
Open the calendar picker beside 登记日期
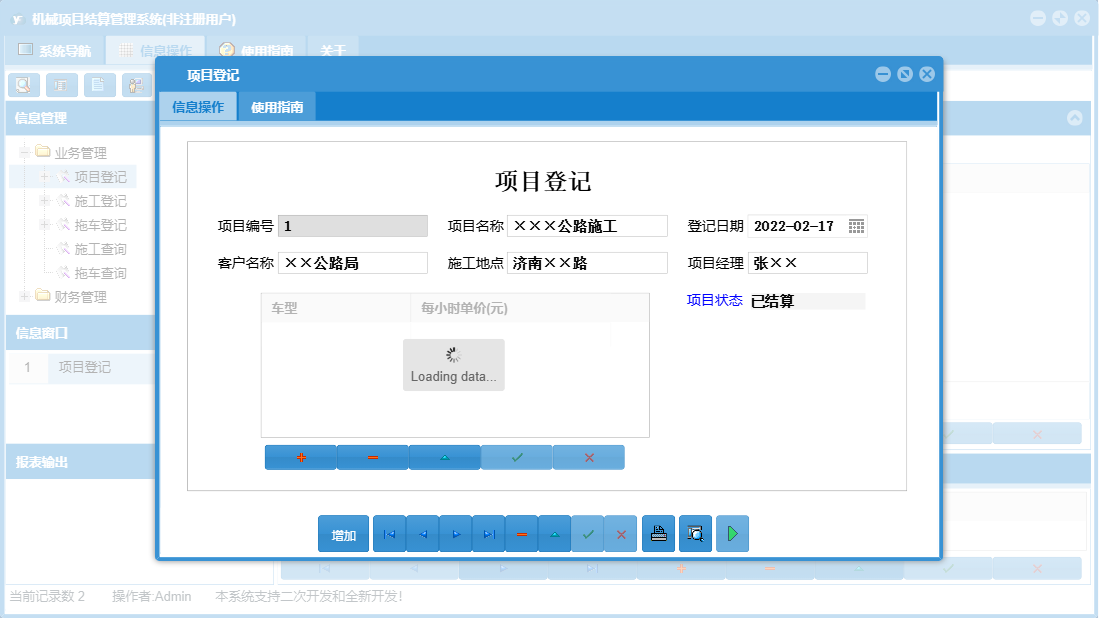click(x=856, y=225)
